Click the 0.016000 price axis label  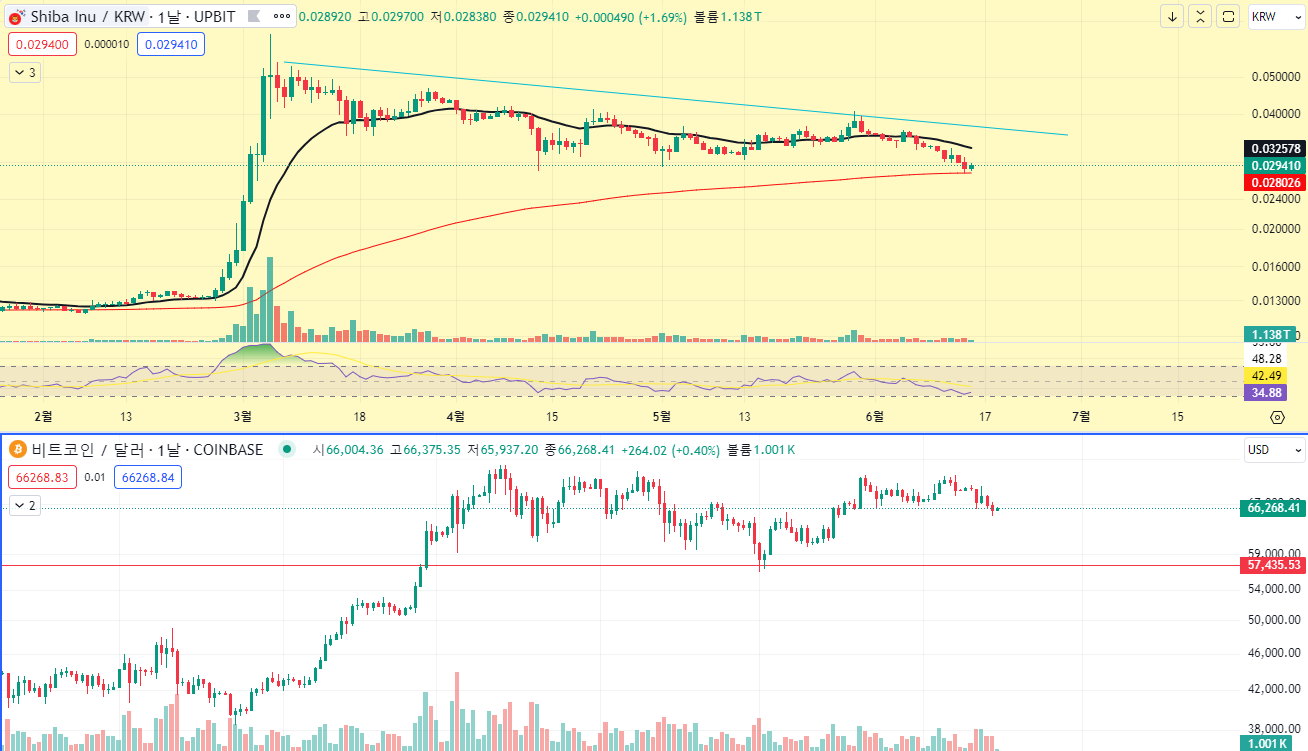1274,267
